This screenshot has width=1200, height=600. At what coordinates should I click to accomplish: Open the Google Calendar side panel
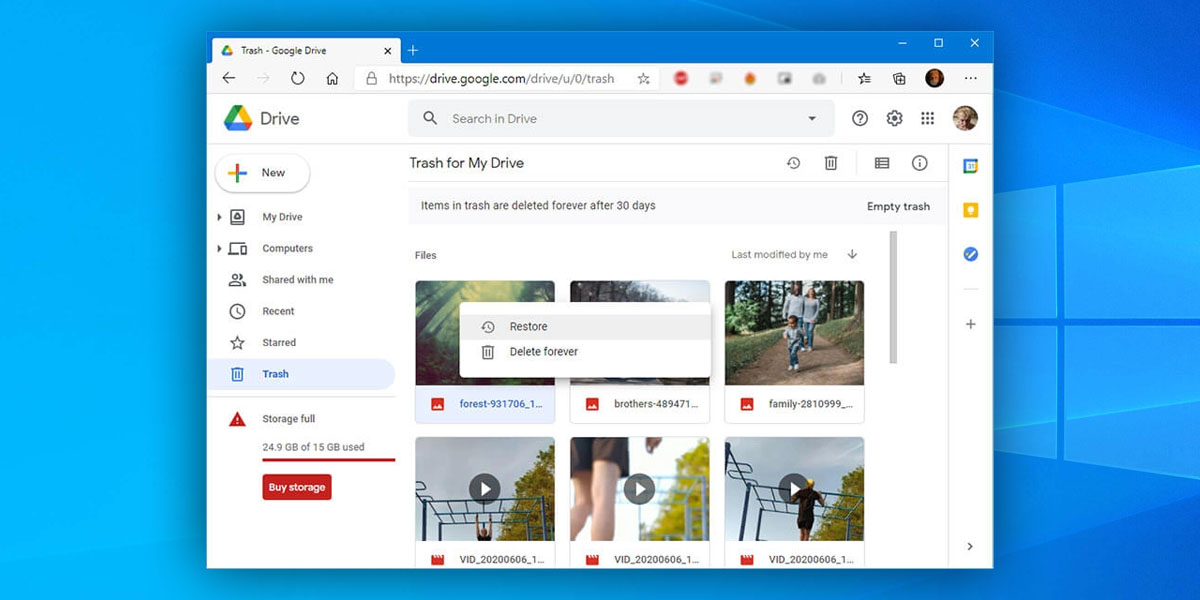970,166
